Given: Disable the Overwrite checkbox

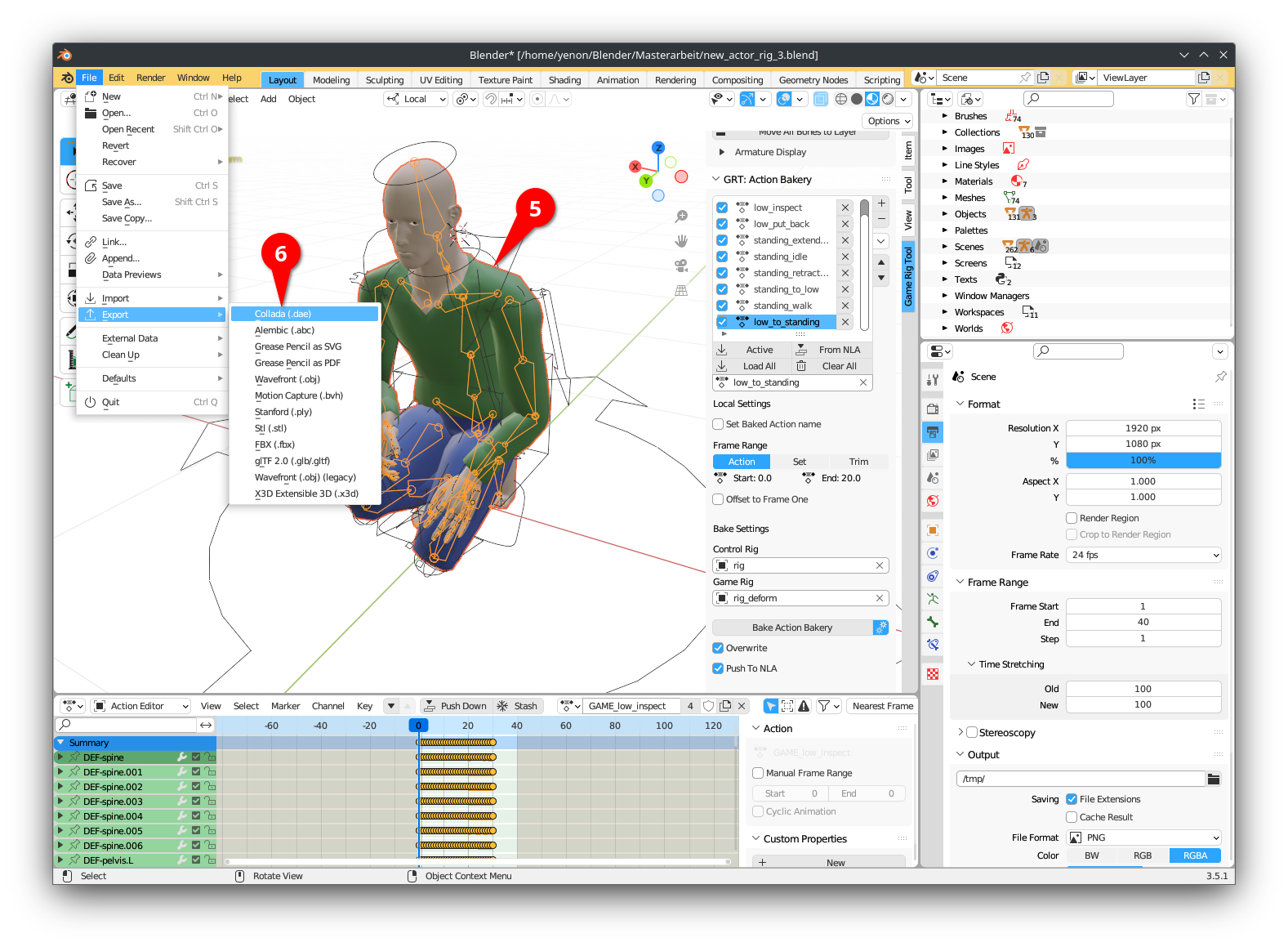Looking at the screenshot, I should point(719,648).
